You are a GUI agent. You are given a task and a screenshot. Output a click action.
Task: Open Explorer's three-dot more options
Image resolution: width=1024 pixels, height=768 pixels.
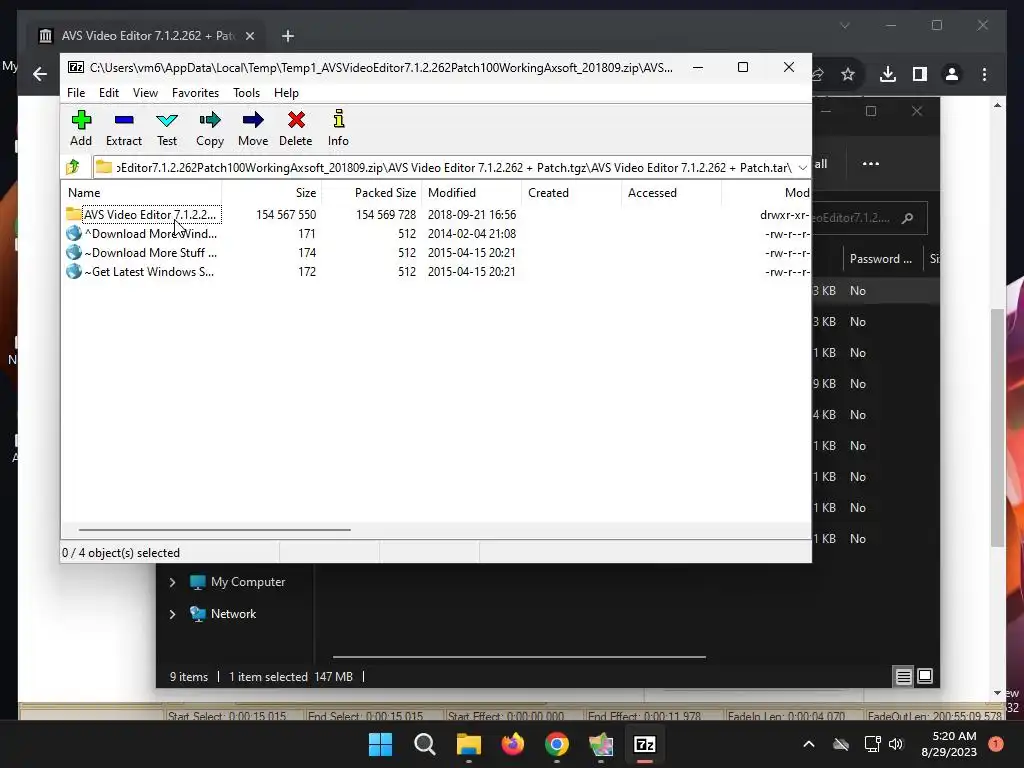871,164
